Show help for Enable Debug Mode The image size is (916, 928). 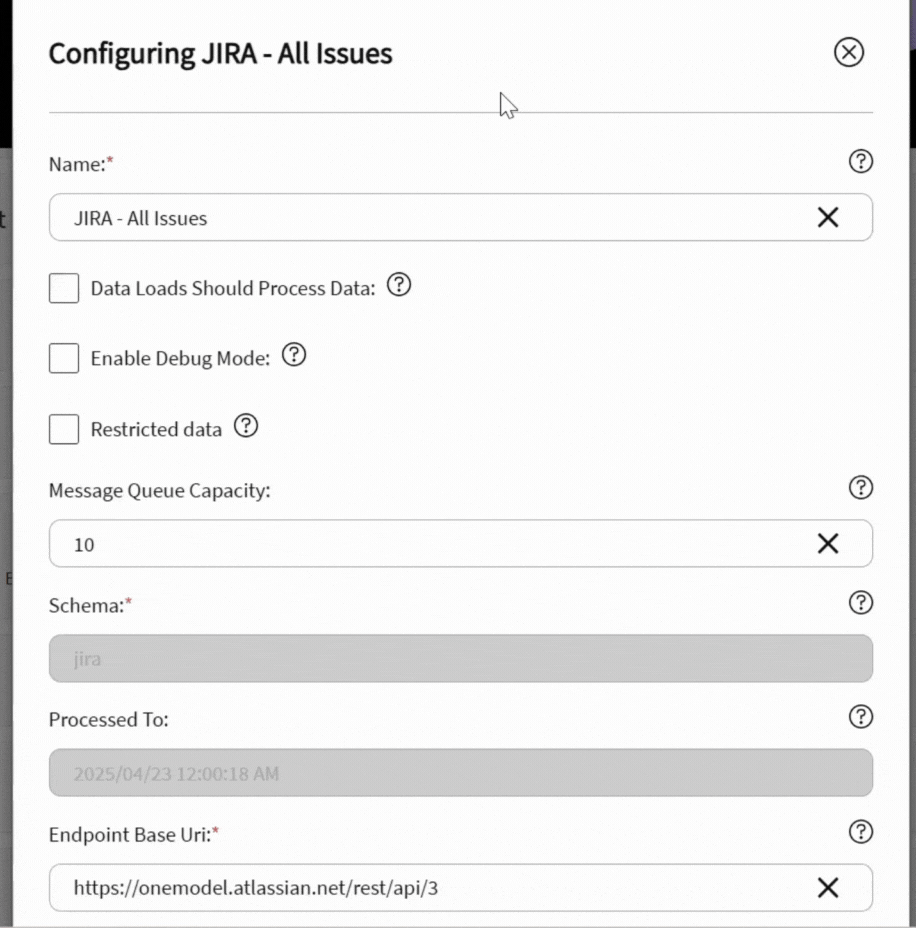click(x=293, y=354)
